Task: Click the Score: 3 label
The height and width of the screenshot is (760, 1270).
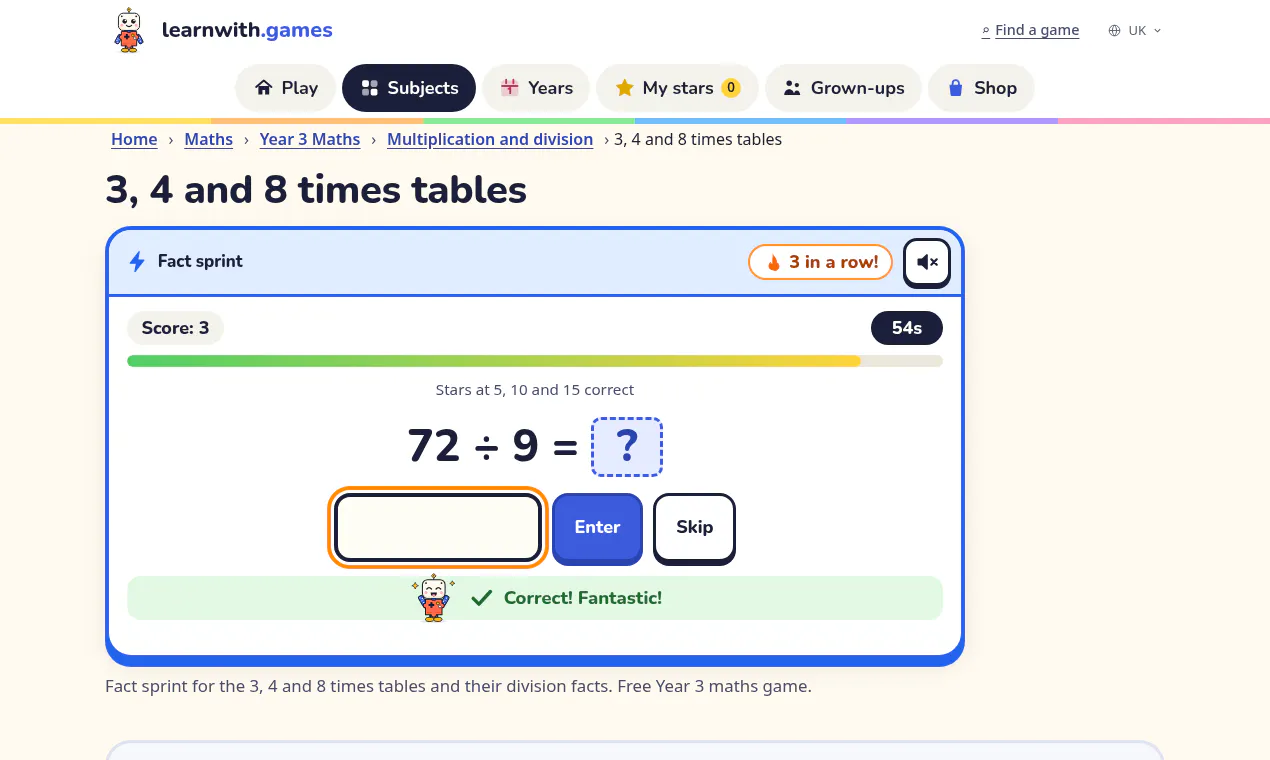Action: pos(175,328)
